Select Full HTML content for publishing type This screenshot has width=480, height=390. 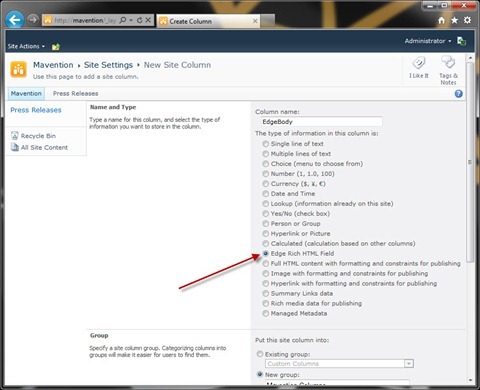[x=265, y=264]
